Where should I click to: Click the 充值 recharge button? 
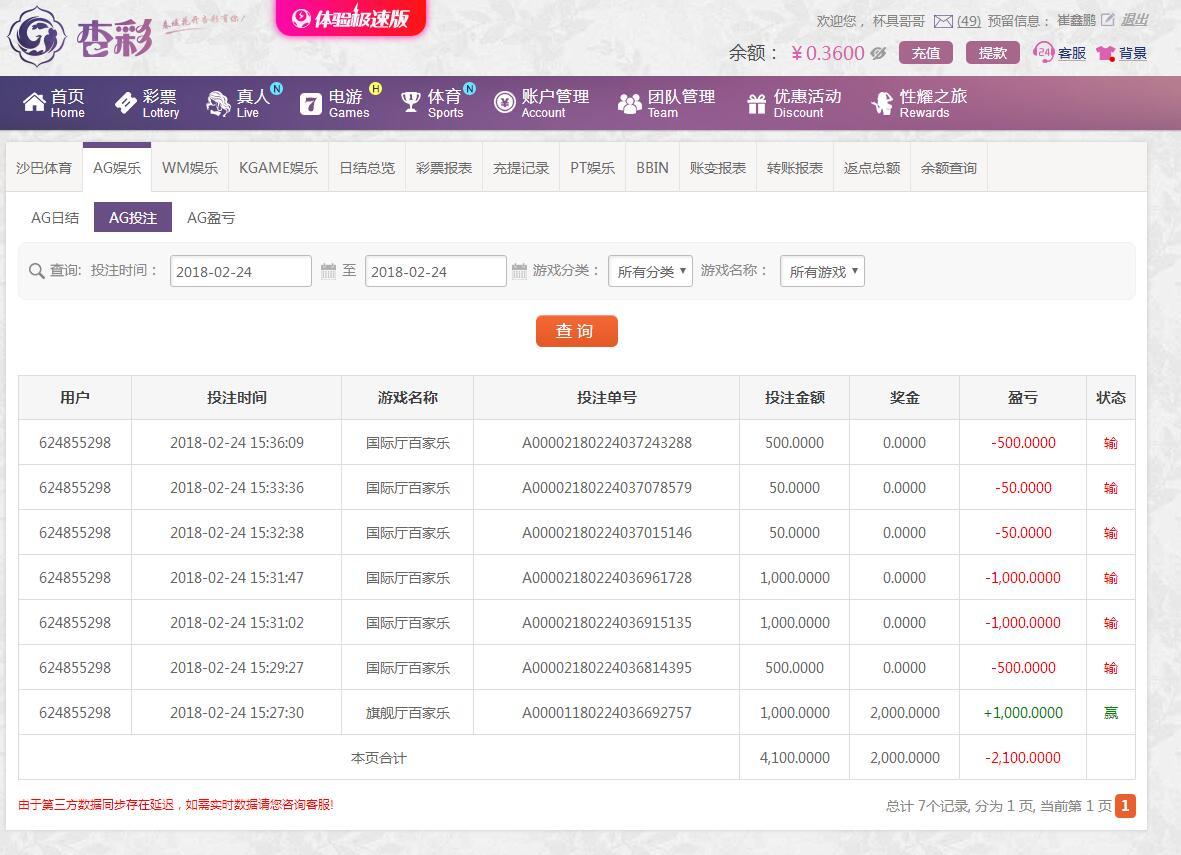pyautogui.click(x=925, y=53)
